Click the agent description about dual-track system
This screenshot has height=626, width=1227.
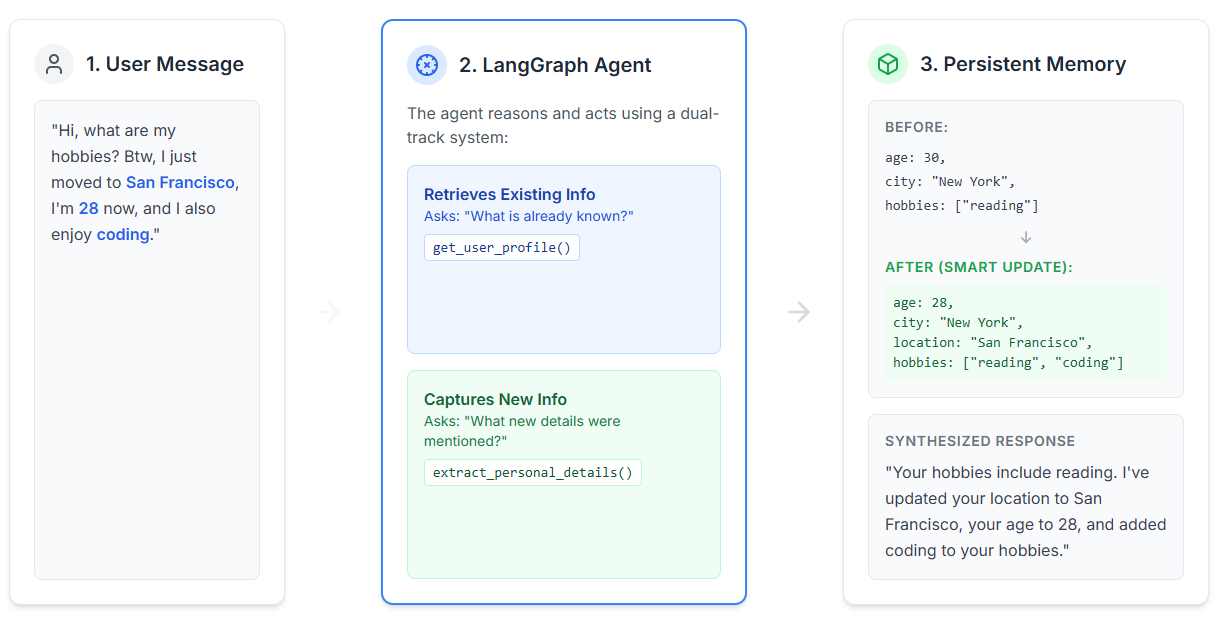point(563,125)
